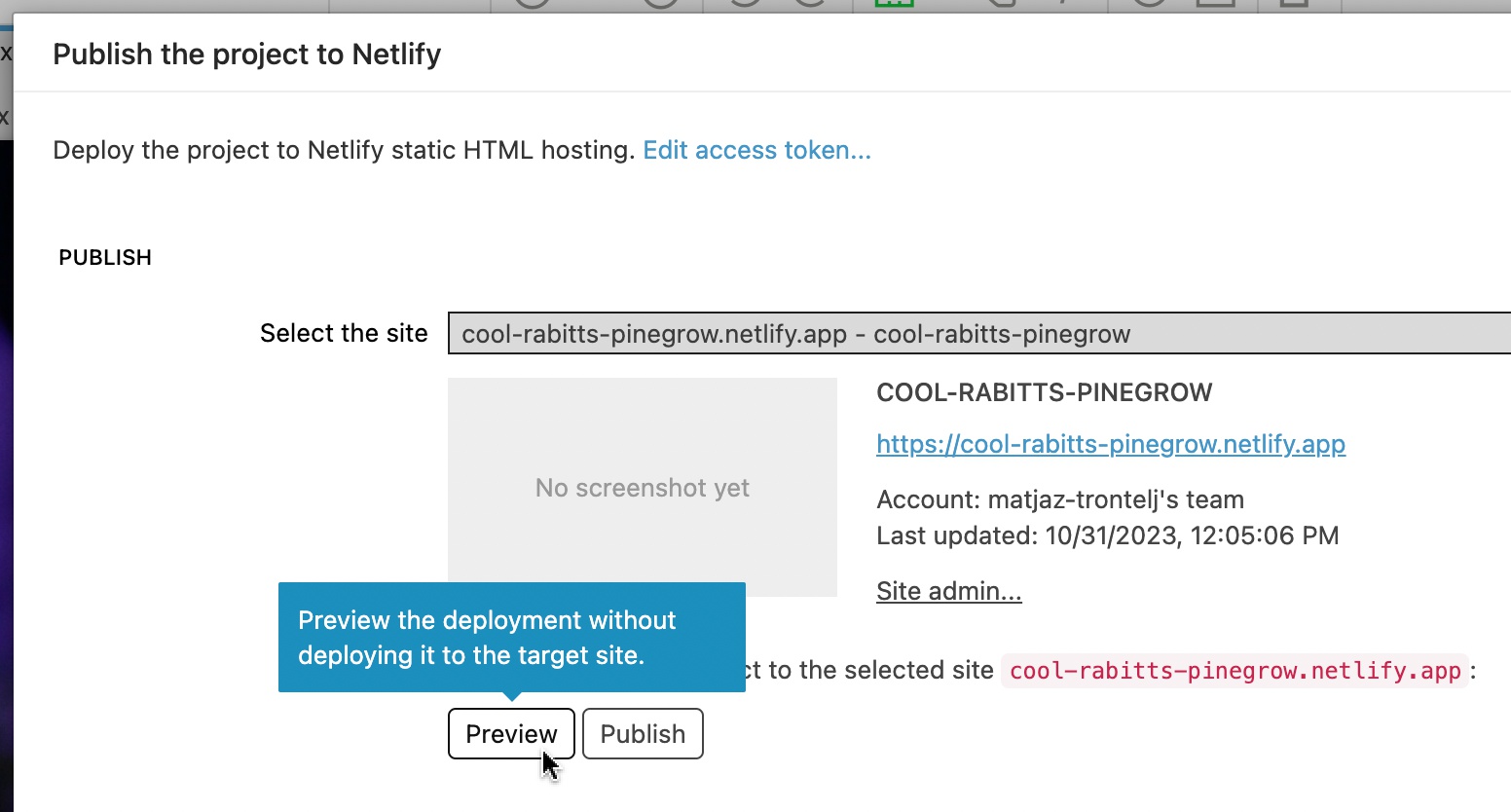Viewport: 1511px width, 812px height.
Task: Click the No screenshot yet thumbnail
Action: pos(643,487)
